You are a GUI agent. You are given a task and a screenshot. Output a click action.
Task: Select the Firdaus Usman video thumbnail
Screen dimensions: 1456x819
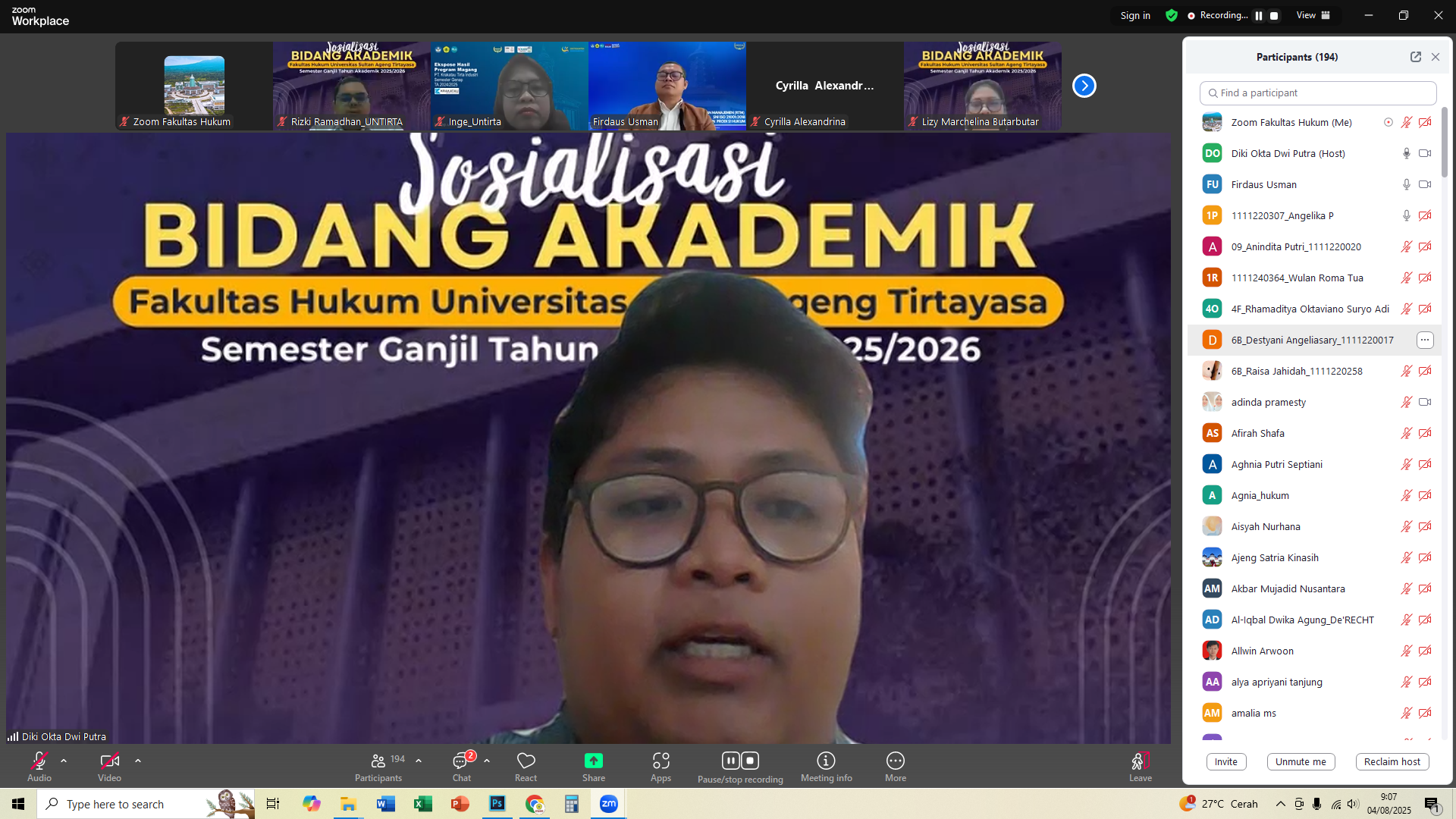[x=667, y=86]
